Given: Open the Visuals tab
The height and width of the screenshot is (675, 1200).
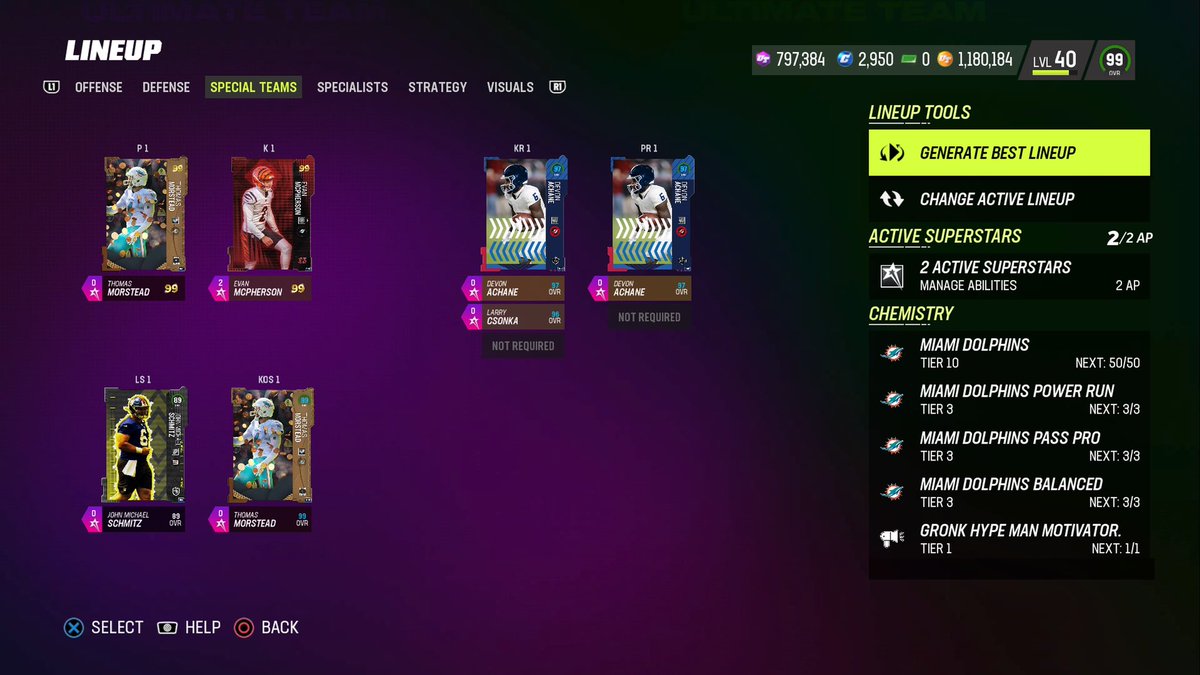Looking at the screenshot, I should (x=510, y=87).
